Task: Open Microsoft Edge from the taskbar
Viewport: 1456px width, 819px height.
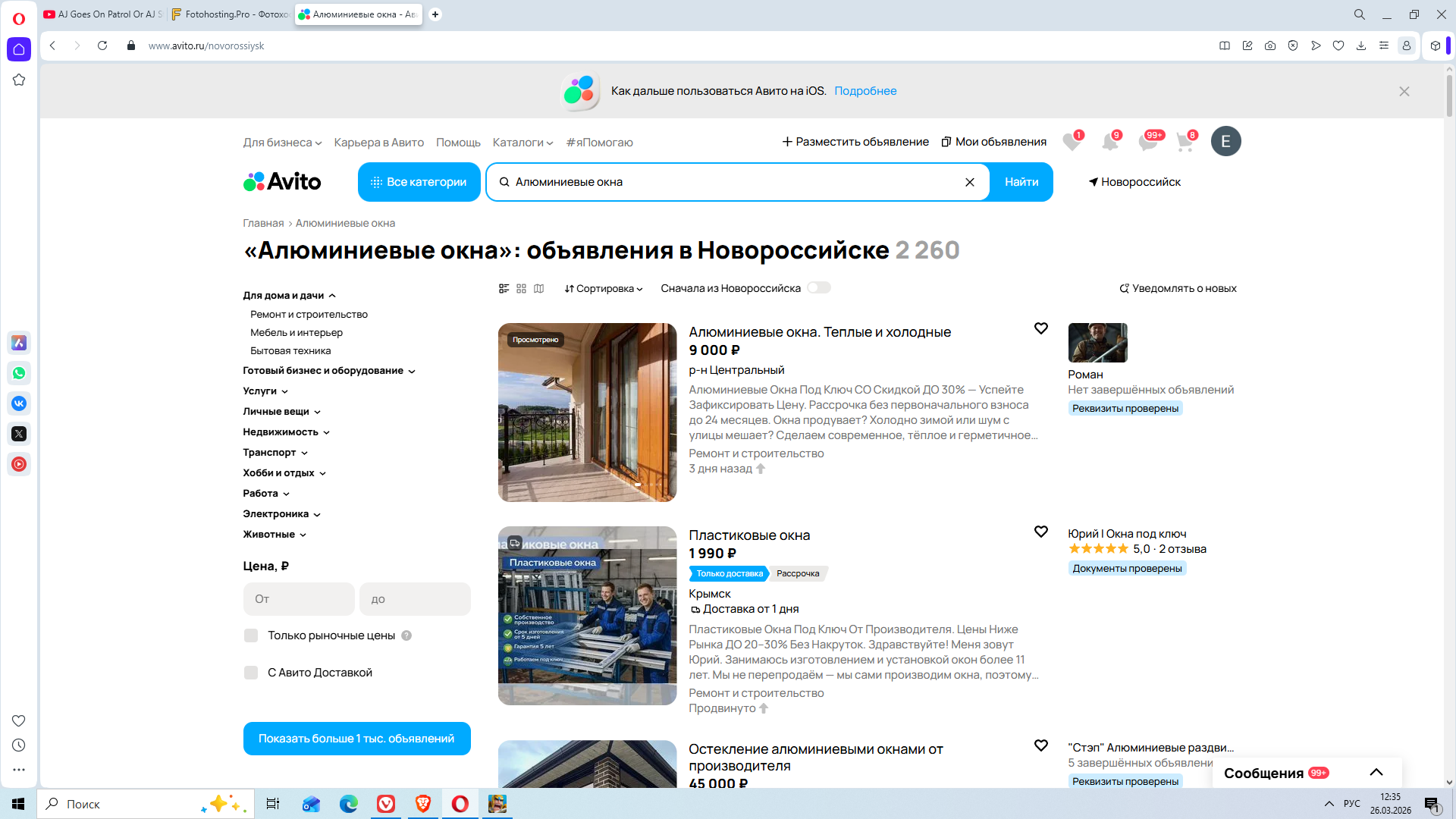Action: pos(349,804)
